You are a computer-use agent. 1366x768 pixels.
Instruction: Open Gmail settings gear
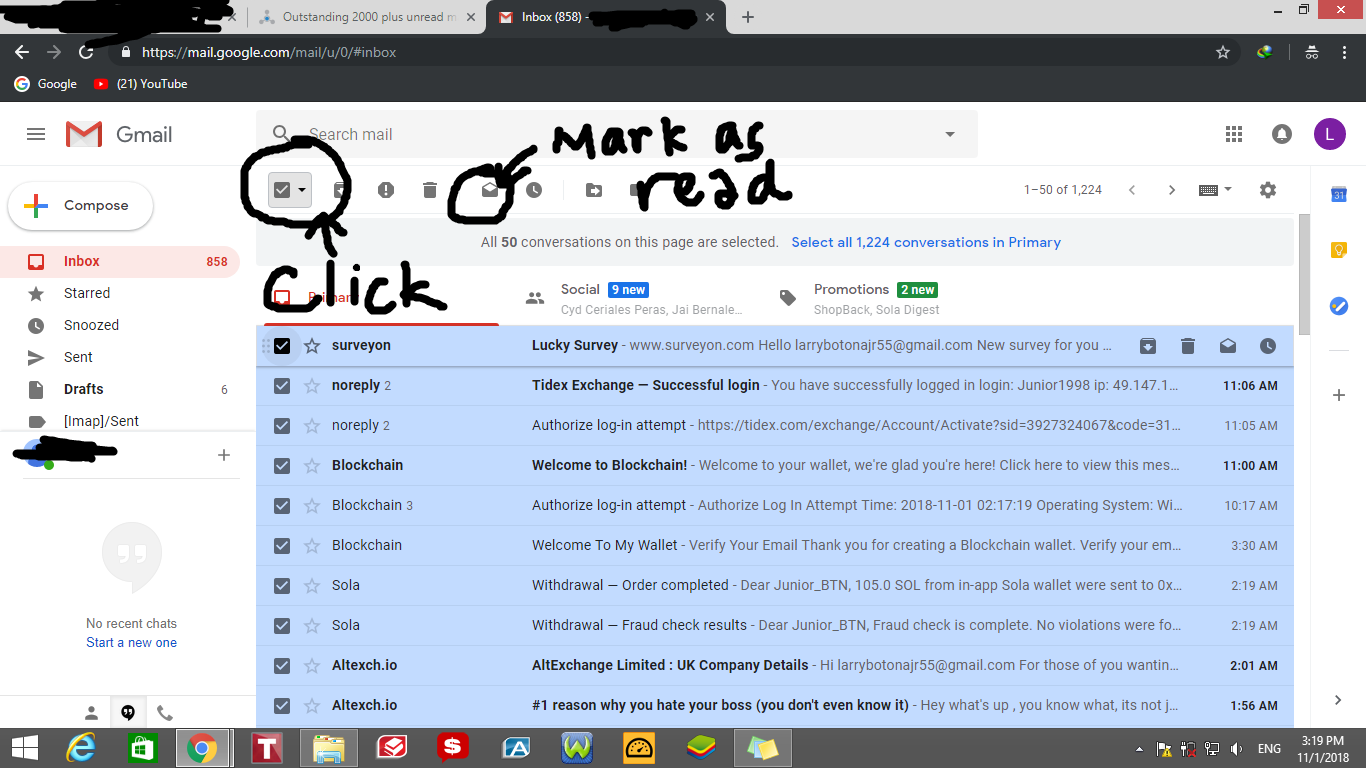tap(1268, 190)
